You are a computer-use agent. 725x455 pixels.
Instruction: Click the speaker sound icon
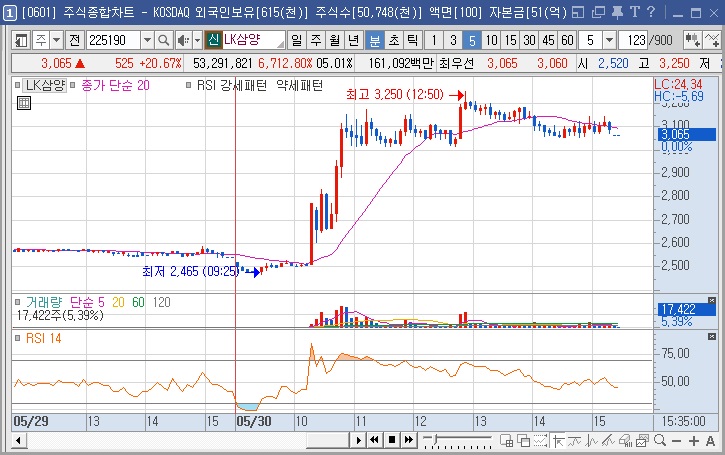point(184,40)
